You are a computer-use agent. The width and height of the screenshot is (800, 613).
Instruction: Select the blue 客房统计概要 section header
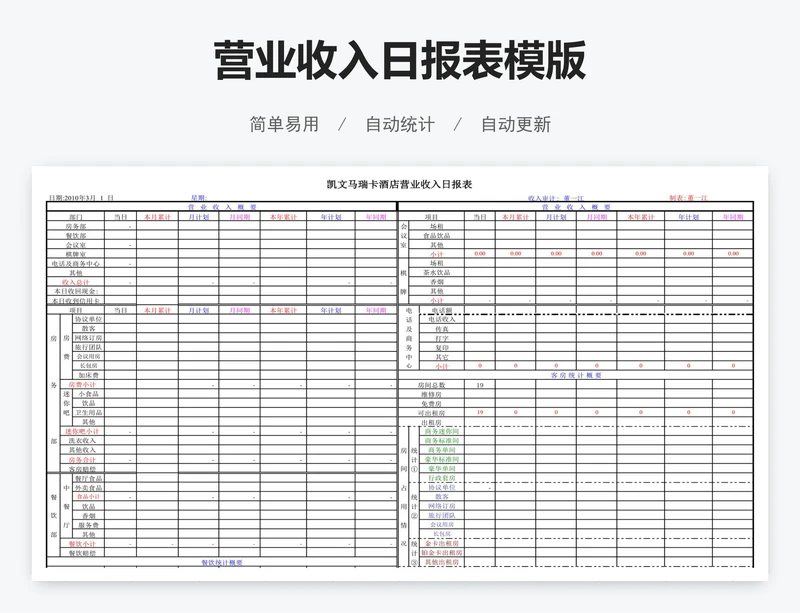pyautogui.click(x=576, y=375)
